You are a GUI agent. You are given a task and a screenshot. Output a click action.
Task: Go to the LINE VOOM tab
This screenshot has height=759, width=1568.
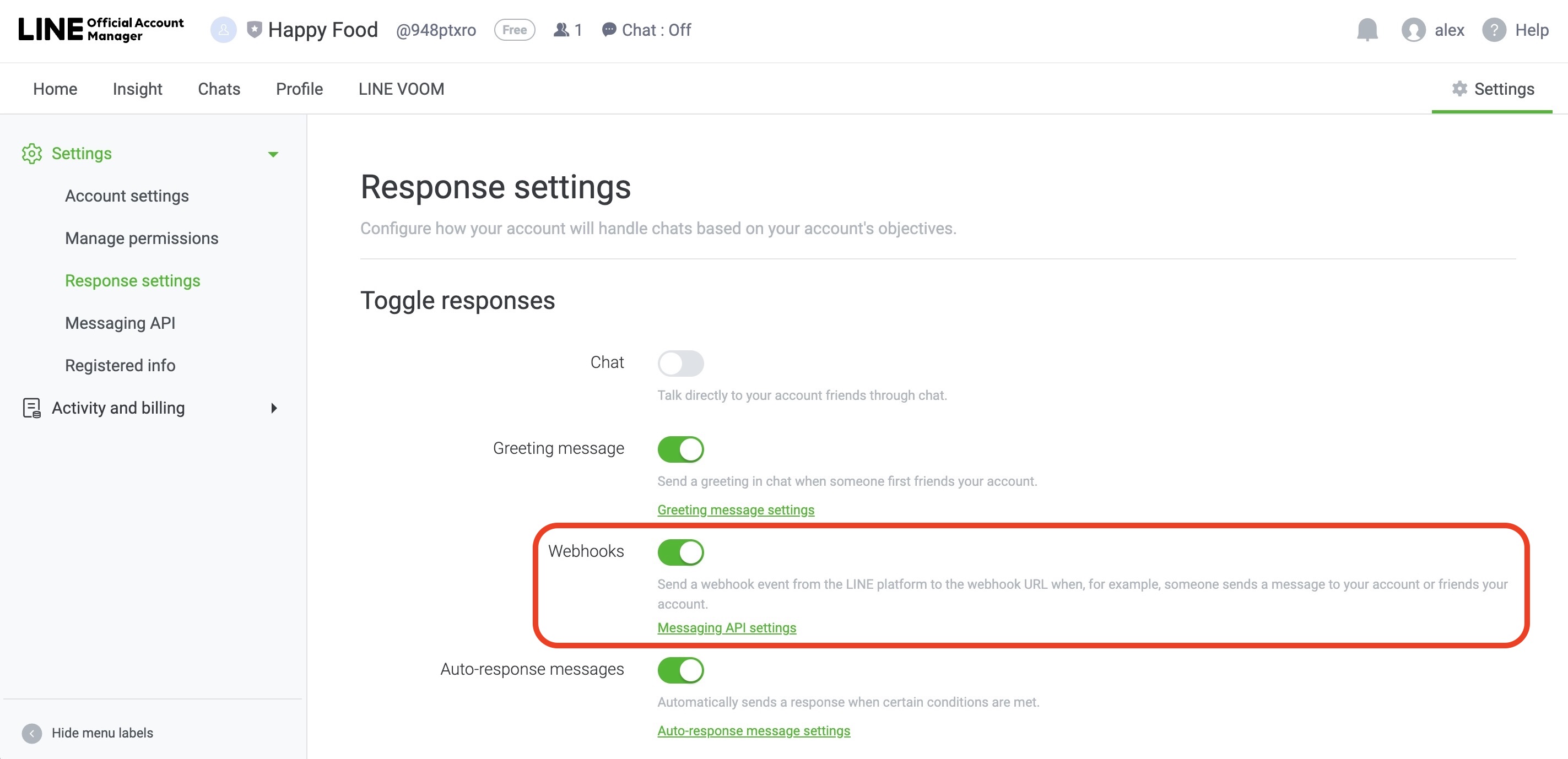[401, 89]
